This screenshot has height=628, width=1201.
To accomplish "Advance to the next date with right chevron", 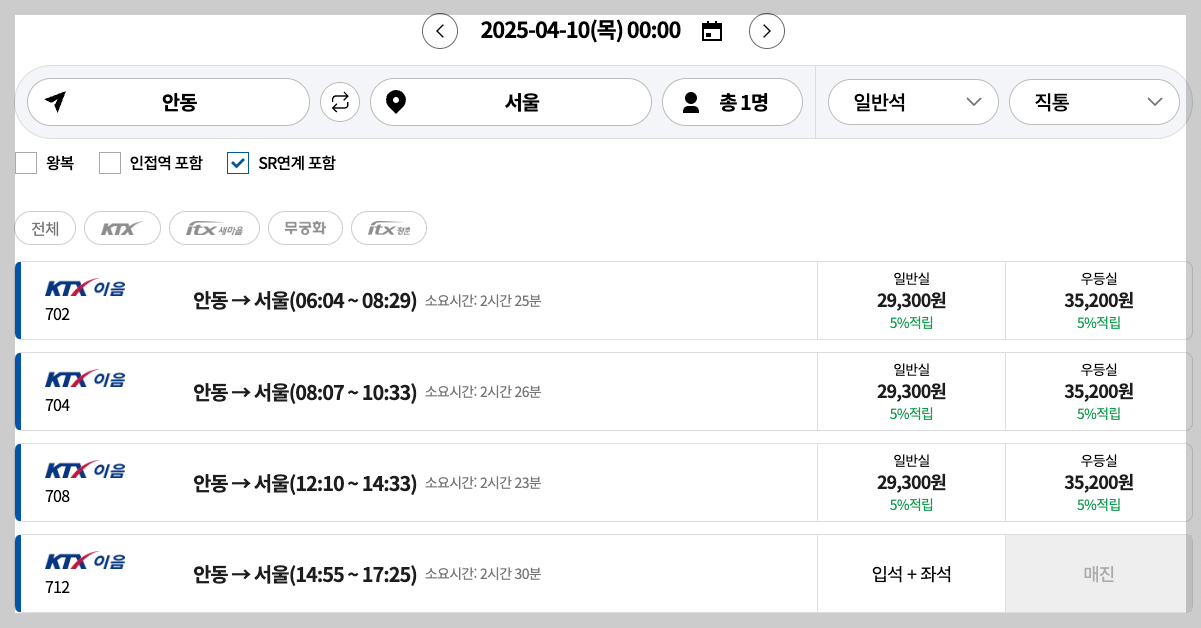I will coord(767,31).
